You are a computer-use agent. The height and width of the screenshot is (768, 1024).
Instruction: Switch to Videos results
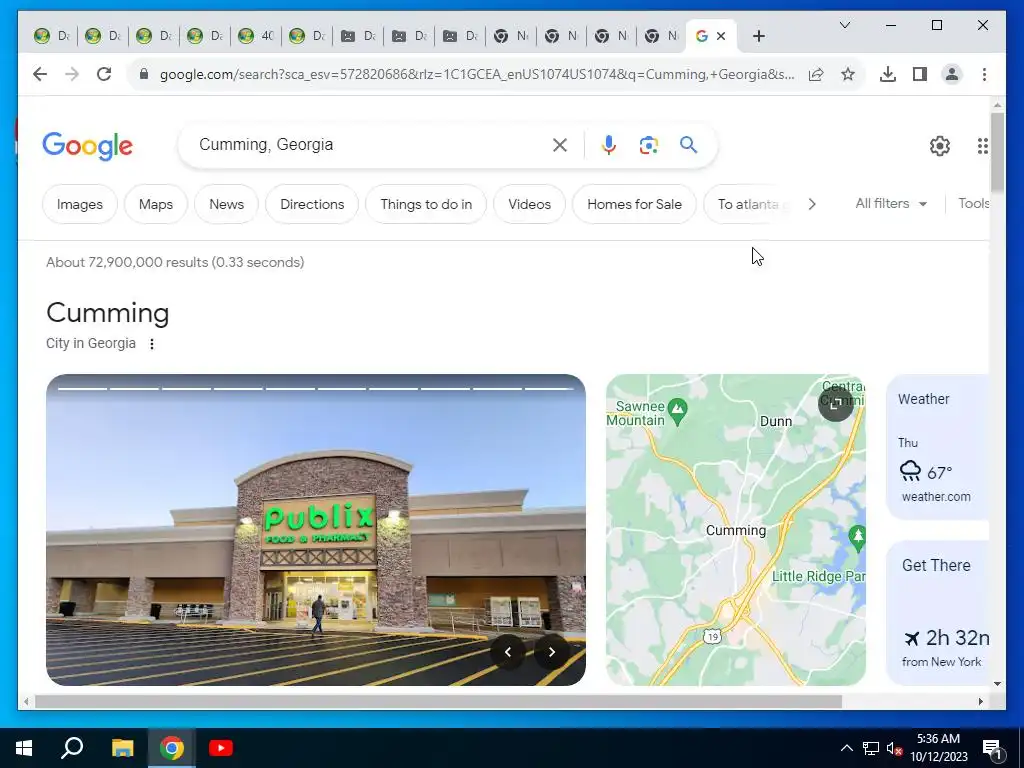(x=530, y=204)
